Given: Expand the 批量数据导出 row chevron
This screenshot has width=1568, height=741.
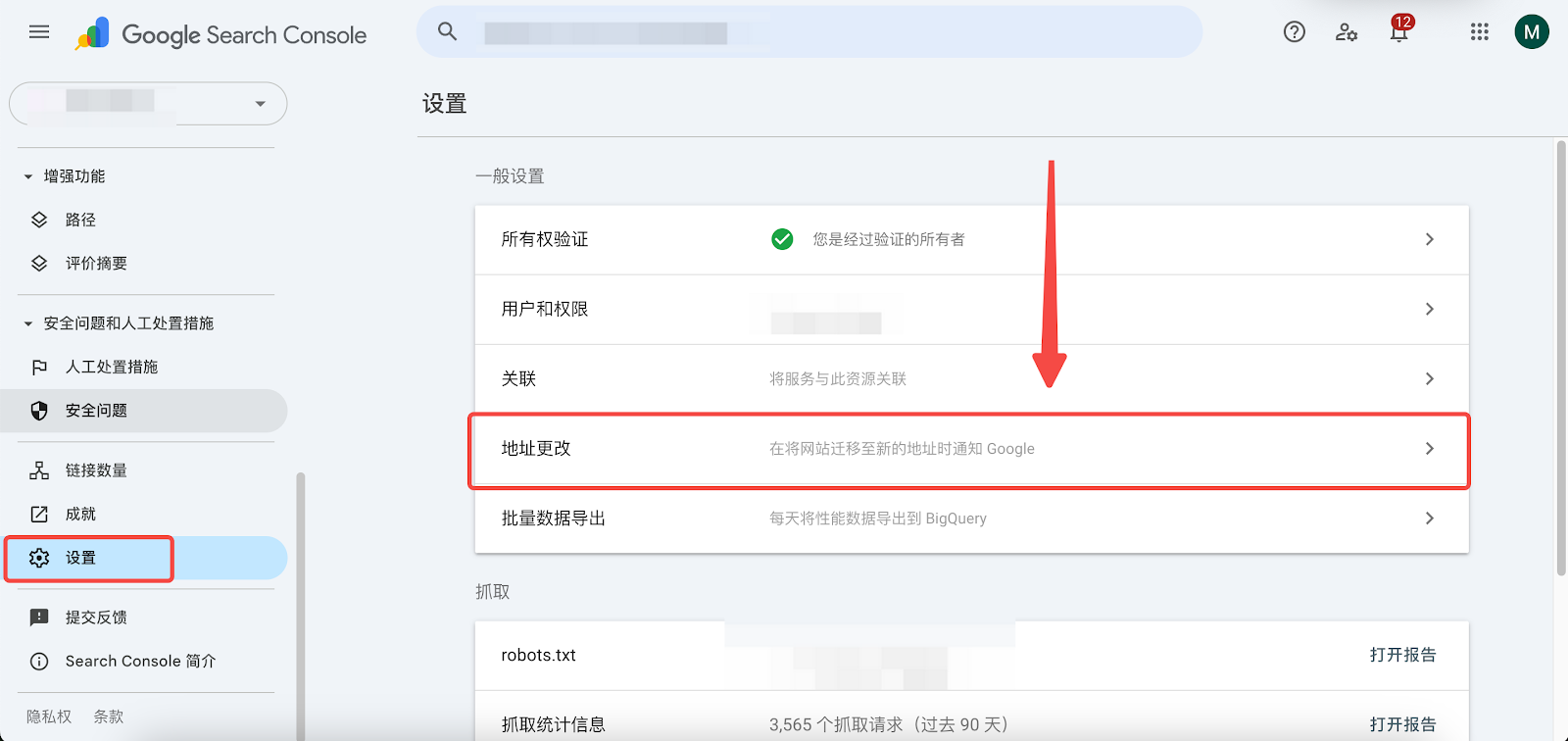Looking at the screenshot, I should click(1430, 519).
